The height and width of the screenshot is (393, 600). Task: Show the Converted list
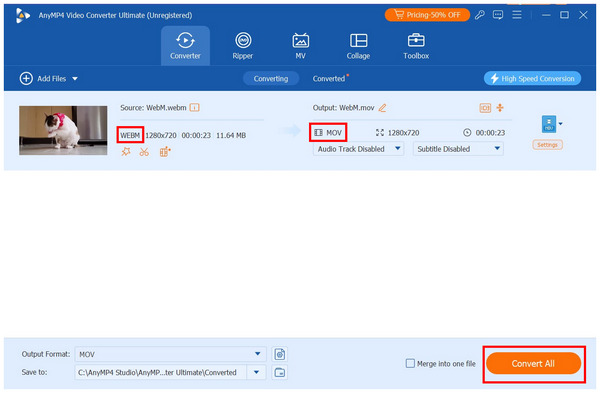pyautogui.click(x=329, y=78)
